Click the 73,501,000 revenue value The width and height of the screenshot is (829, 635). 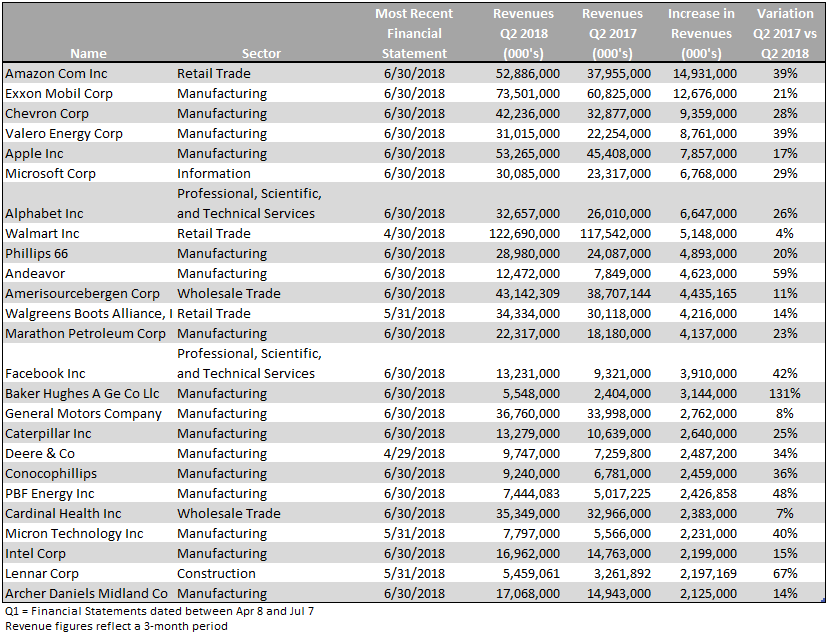point(528,94)
